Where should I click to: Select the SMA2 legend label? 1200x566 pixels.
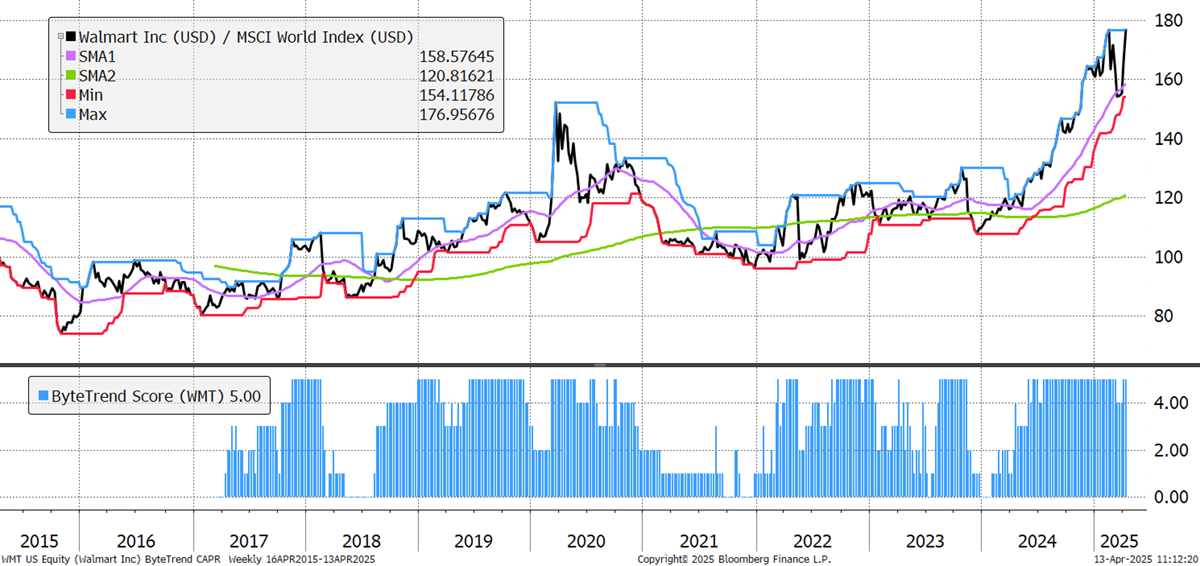click(99, 77)
